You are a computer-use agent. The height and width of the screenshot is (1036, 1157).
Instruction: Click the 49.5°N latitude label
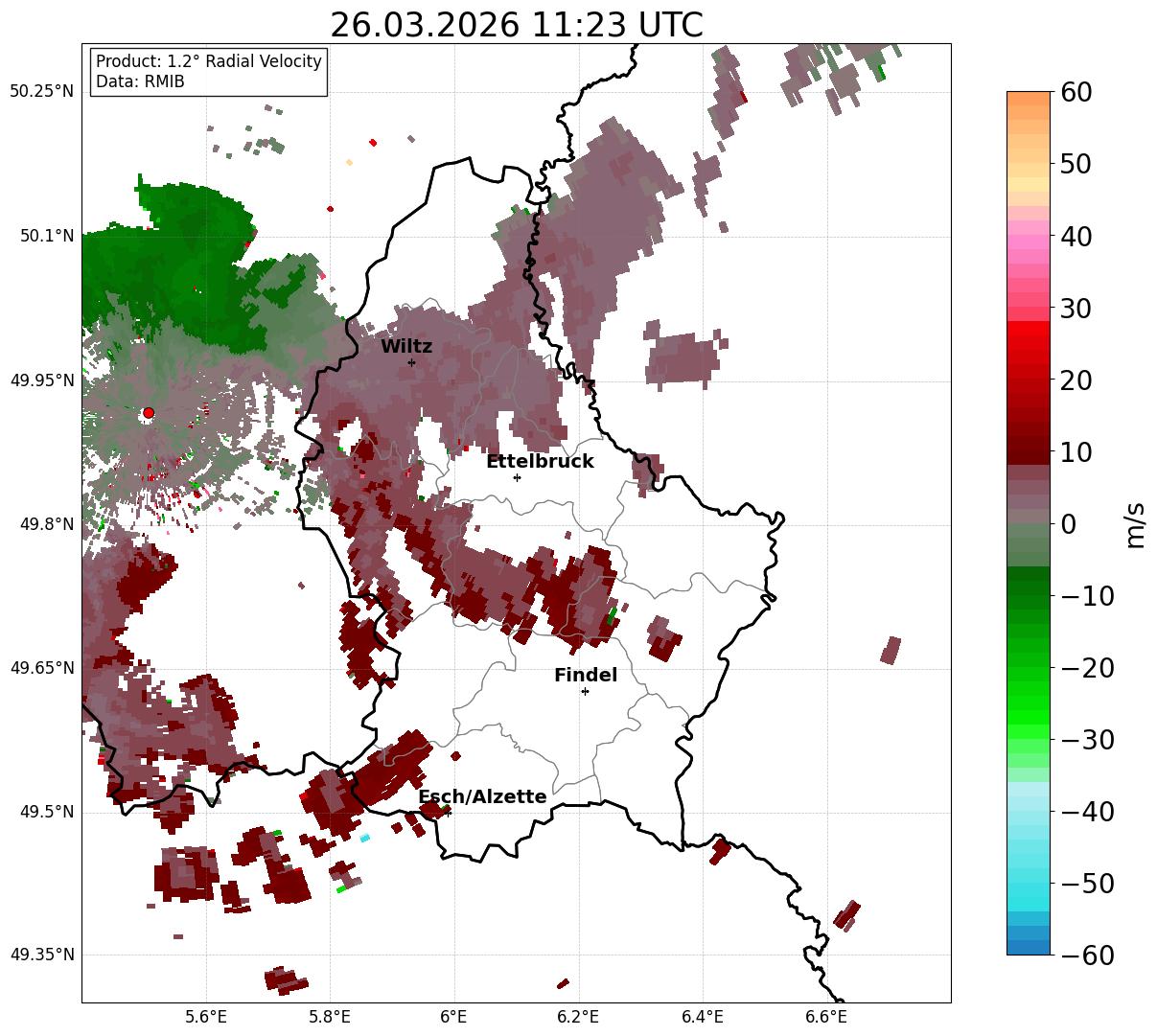pyautogui.click(x=46, y=812)
